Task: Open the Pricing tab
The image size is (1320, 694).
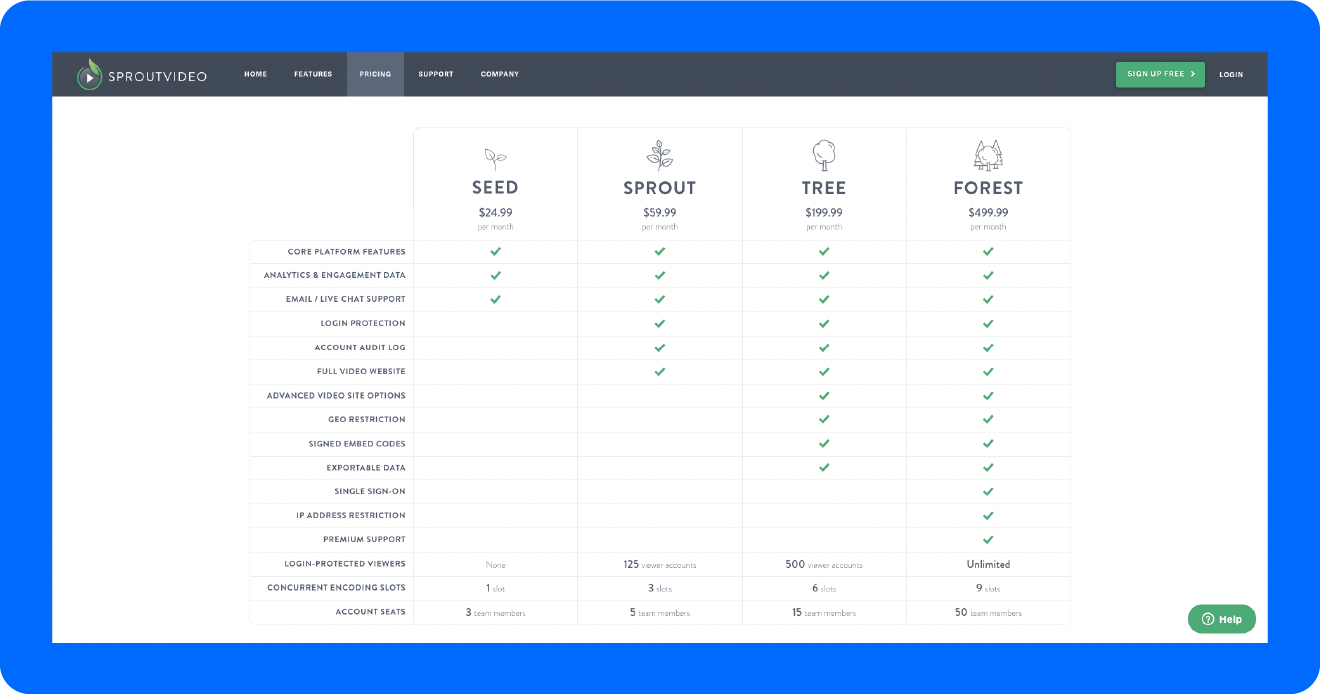Action: tap(375, 74)
